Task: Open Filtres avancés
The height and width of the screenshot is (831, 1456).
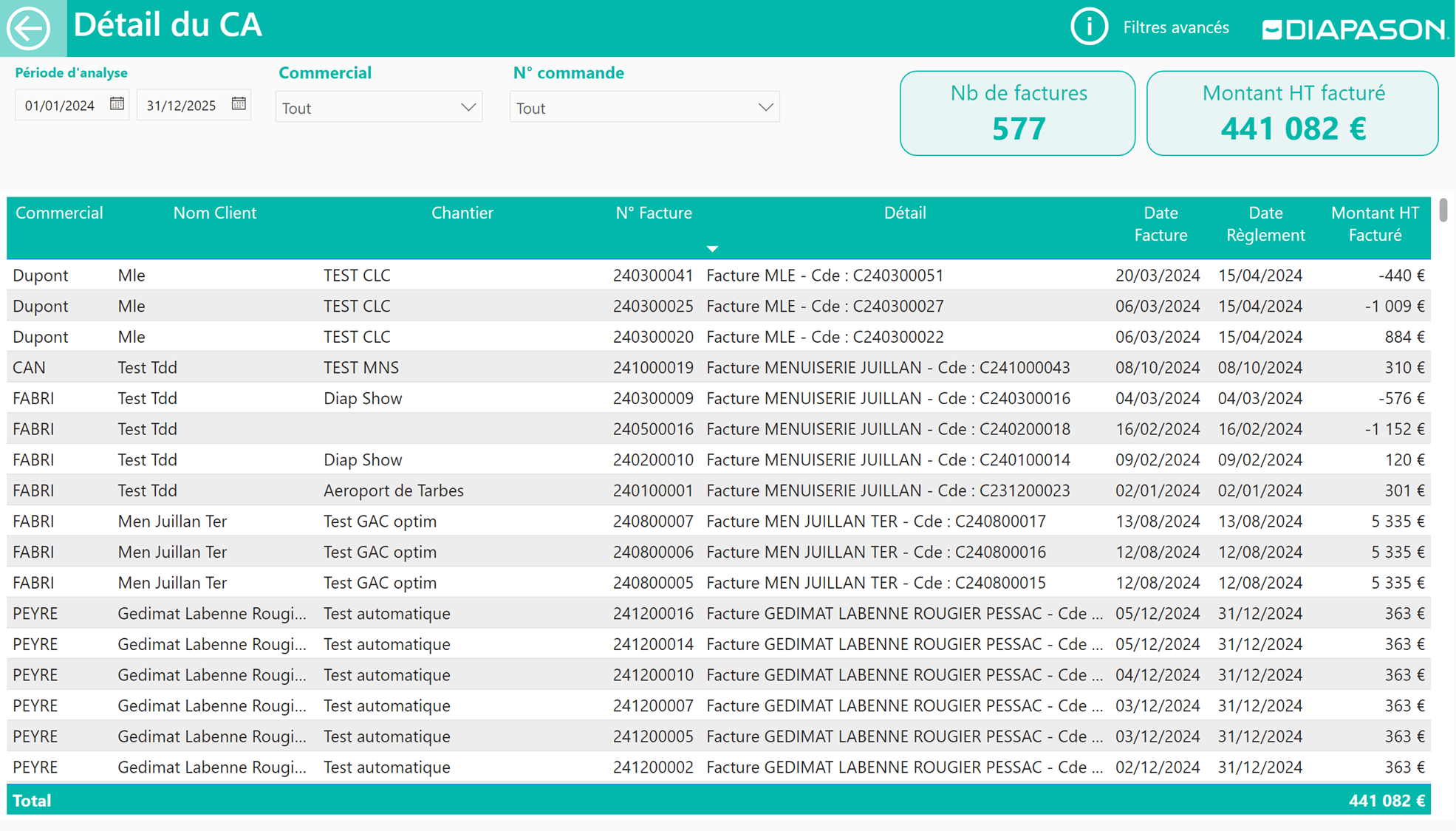Action: pos(1175,28)
